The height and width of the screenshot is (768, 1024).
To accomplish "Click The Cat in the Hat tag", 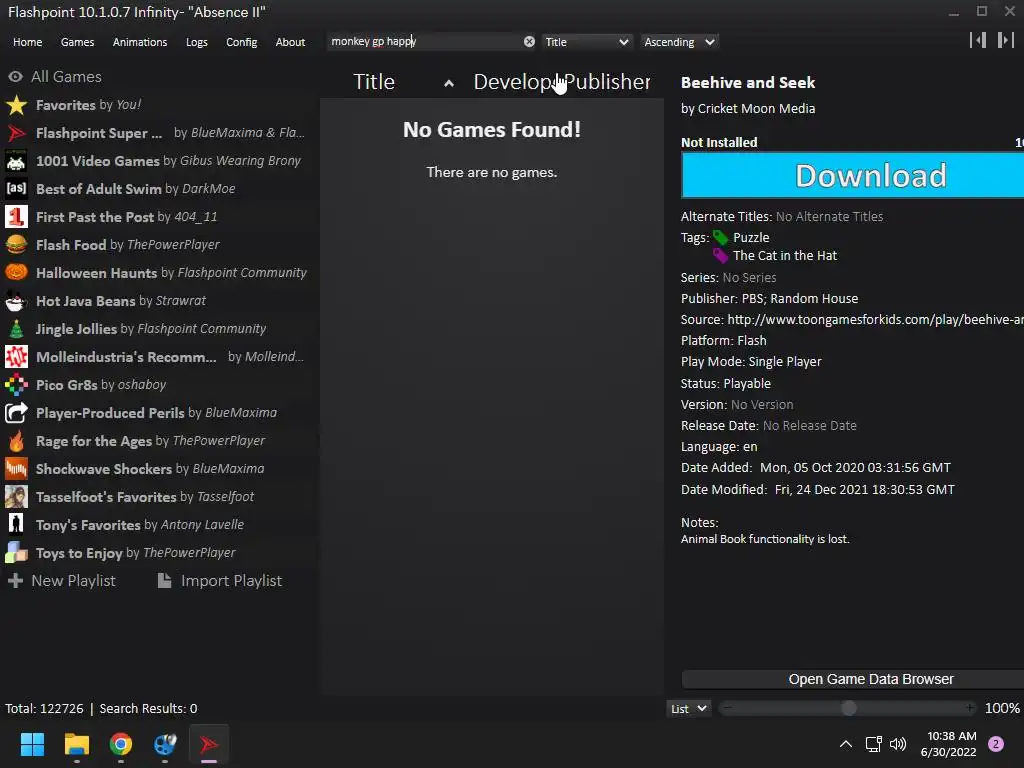I will 784,255.
